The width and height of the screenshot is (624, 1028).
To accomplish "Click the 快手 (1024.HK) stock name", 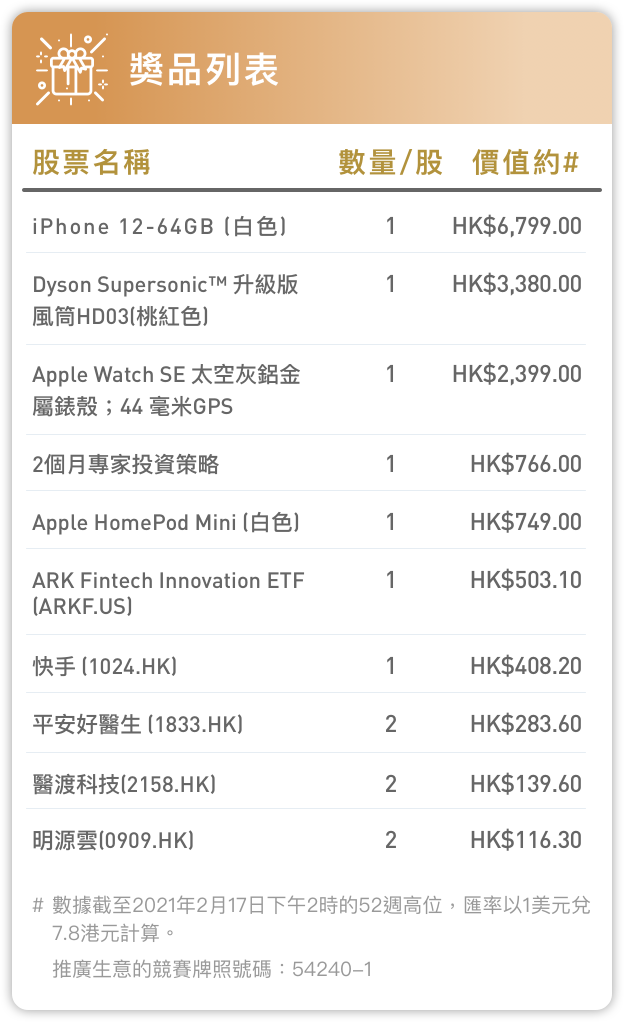I will (105, 666).
